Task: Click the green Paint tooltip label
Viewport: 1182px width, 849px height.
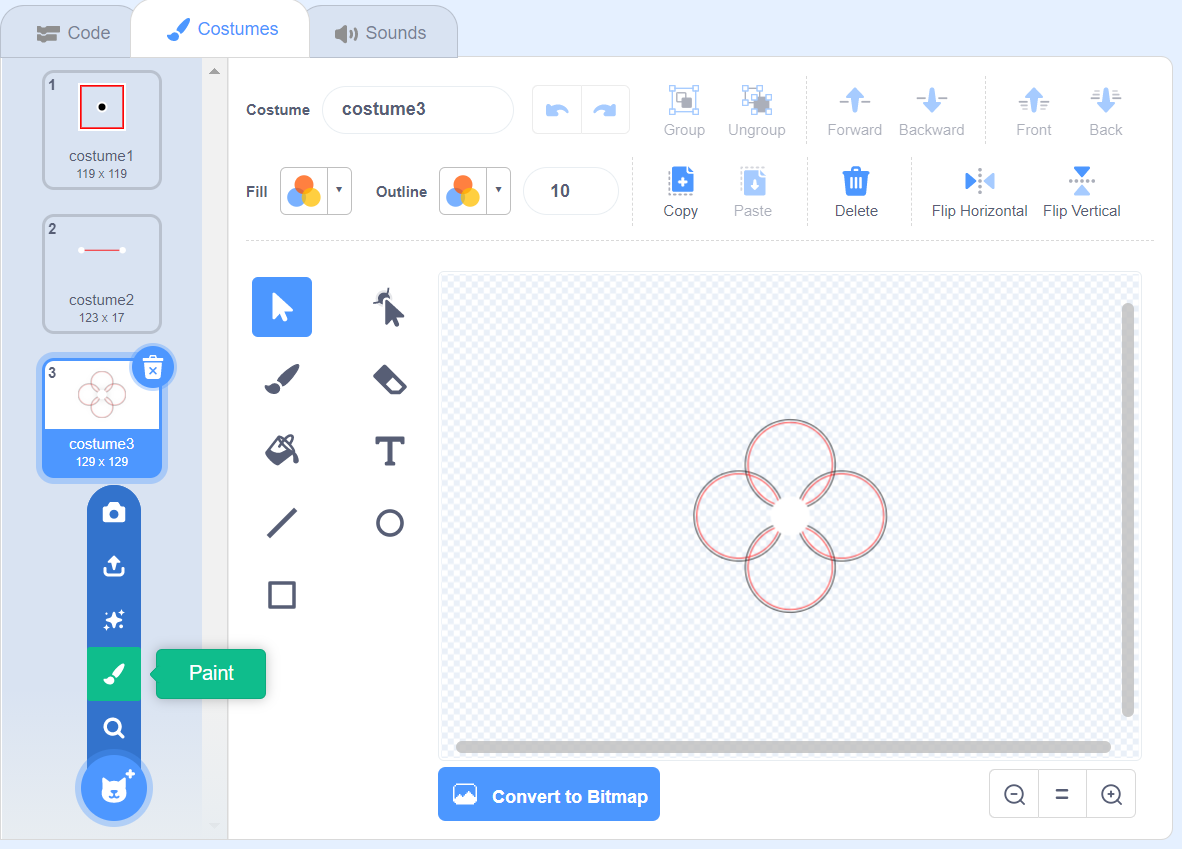Action: click(211, 673)
